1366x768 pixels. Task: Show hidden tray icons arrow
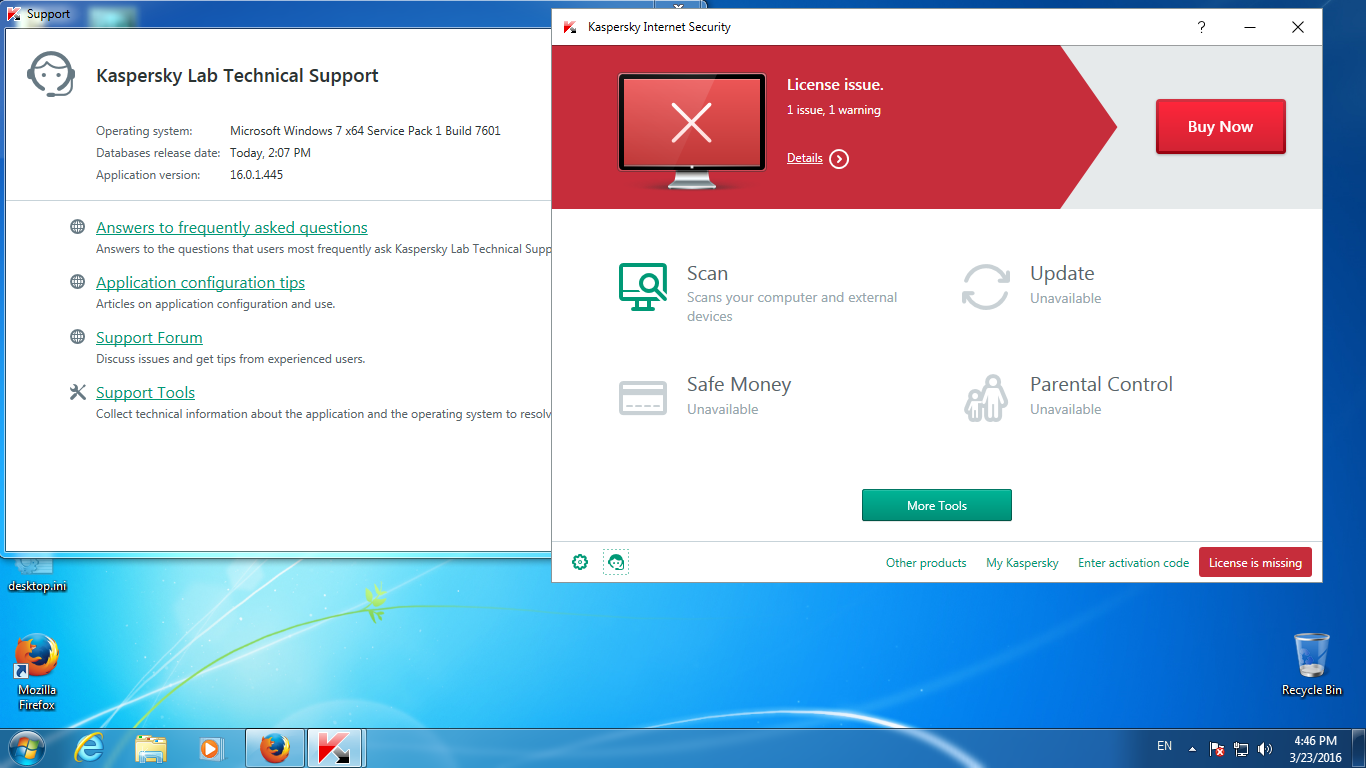click(x=1192, y=748)
